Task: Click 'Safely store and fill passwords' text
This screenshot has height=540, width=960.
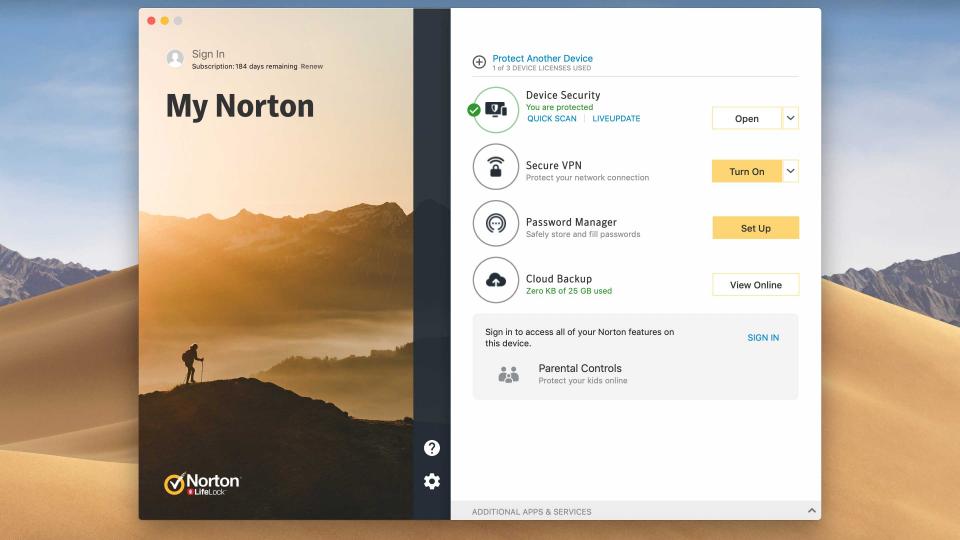Action: [583, 234]
